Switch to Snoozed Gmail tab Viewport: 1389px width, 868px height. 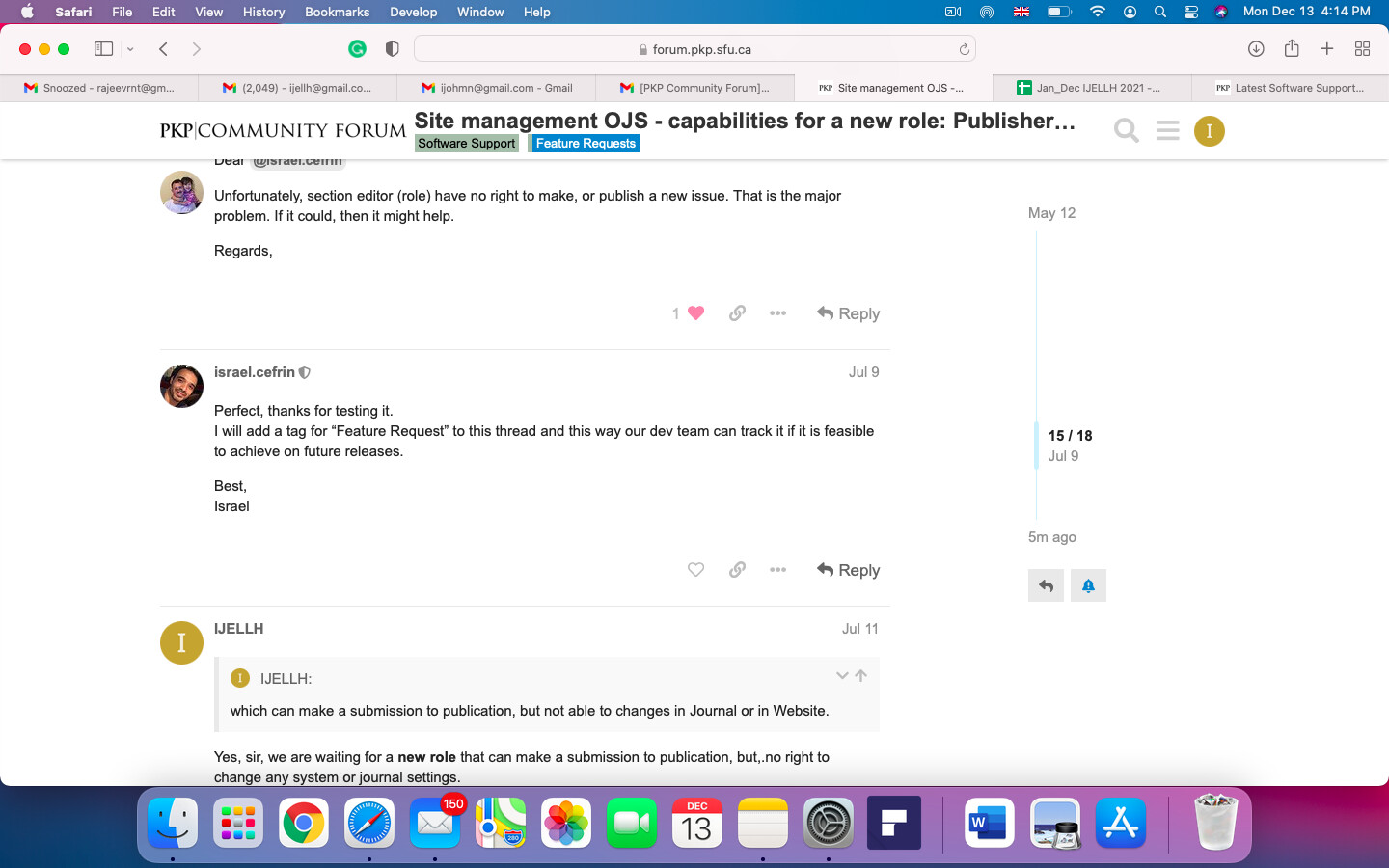(x=99, y=88)
